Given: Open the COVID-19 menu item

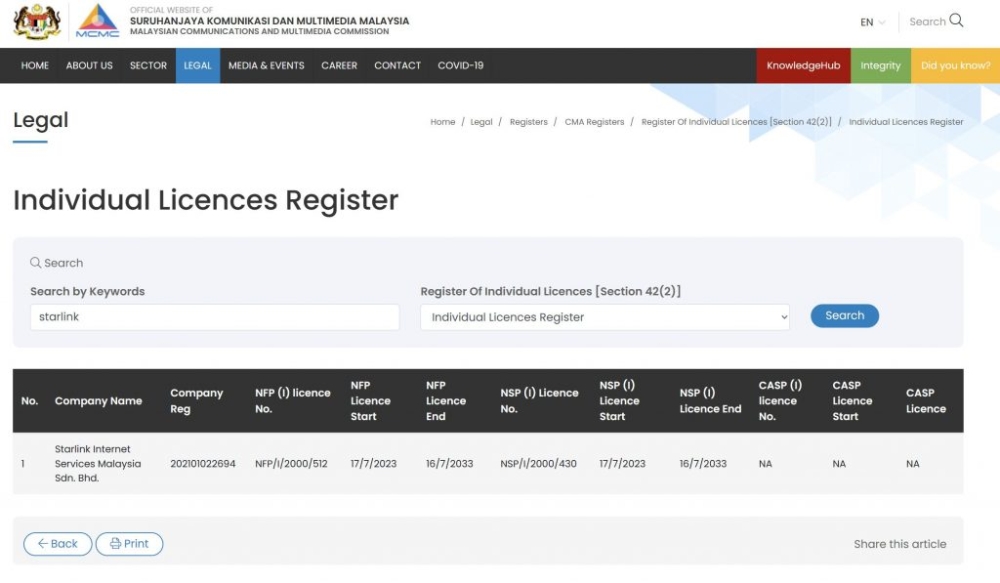Looking at the screenshot, I should pyautogui.click(x=460, y=66).
